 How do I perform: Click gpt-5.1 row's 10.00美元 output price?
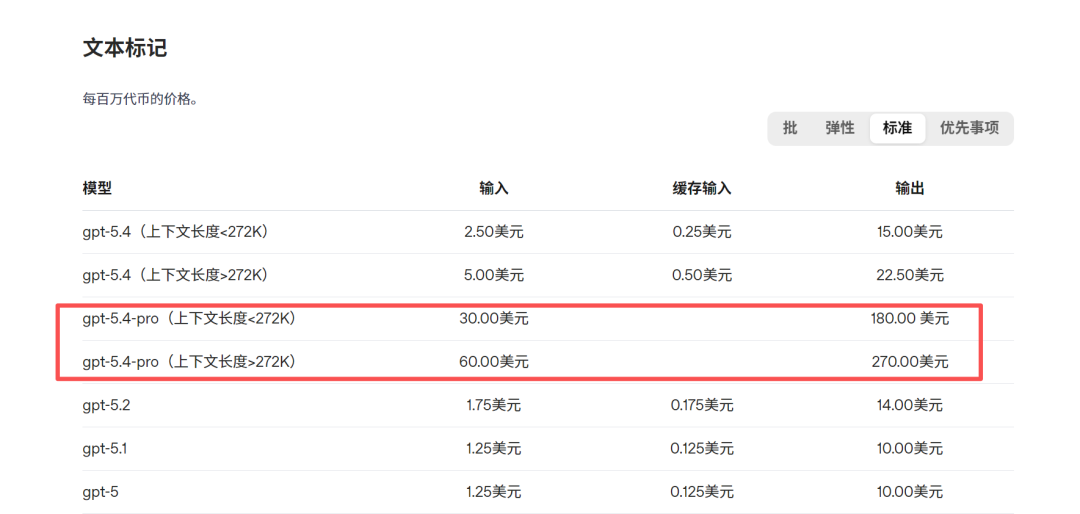910,449
